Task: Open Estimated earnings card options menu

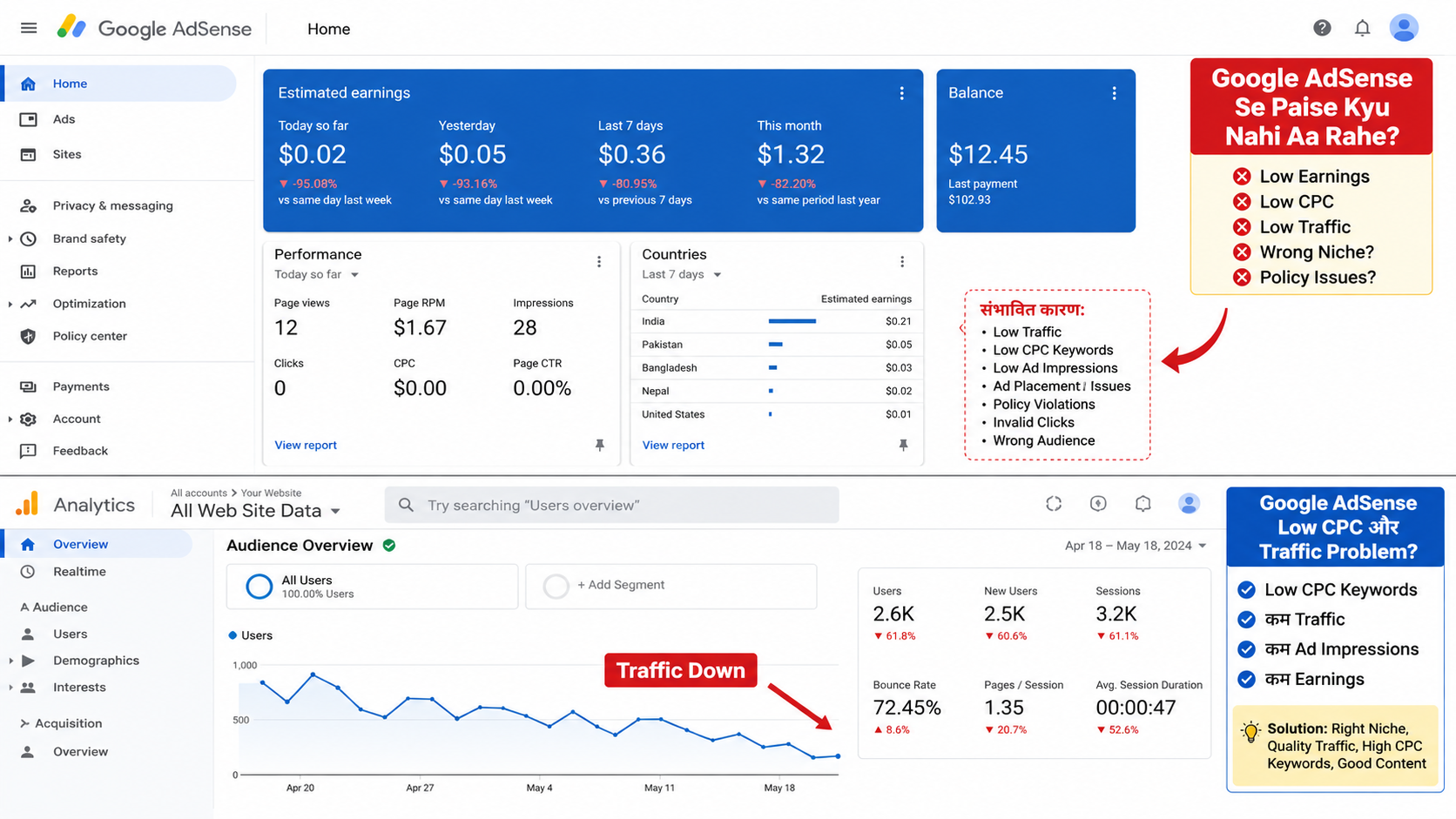Action: [x=901, y=93]
